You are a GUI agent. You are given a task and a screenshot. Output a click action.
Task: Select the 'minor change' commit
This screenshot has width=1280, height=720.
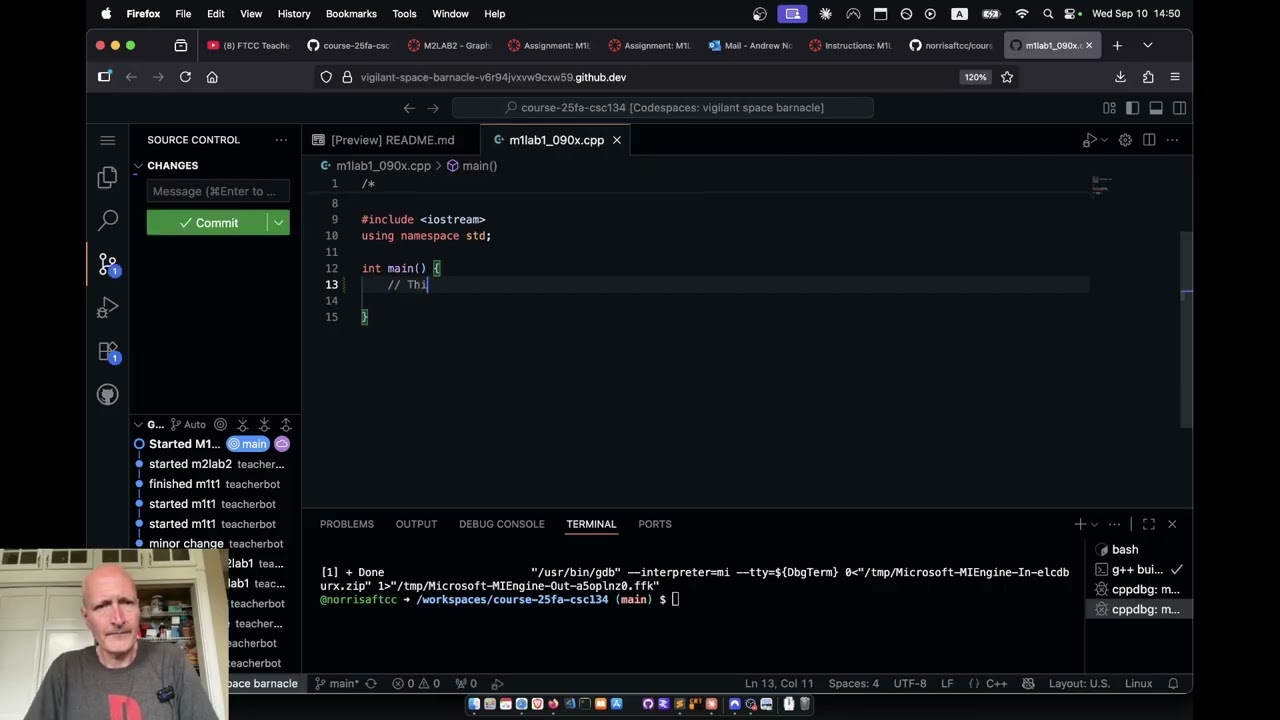coord(216,544)
